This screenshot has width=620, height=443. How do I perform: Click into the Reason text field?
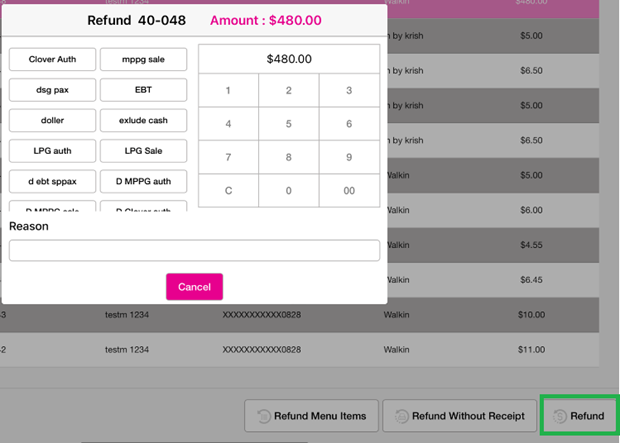(x=194, y=250)
